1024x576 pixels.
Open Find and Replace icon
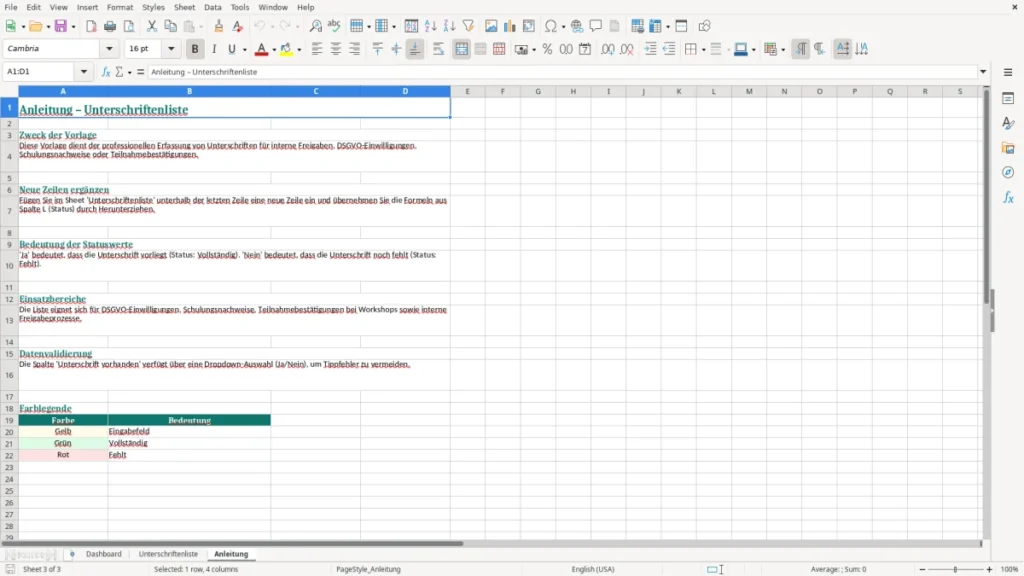click(315, 26)
